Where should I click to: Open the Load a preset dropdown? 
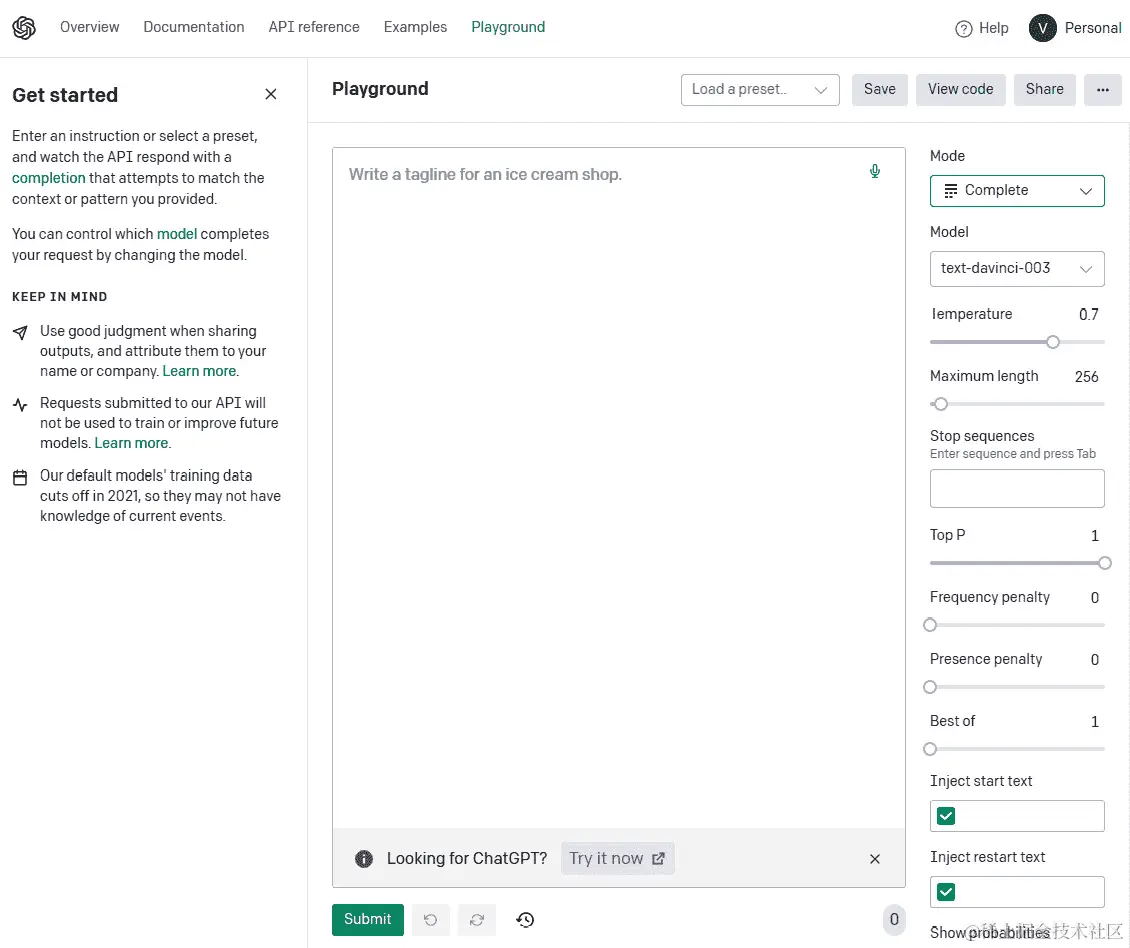point(760,89)
